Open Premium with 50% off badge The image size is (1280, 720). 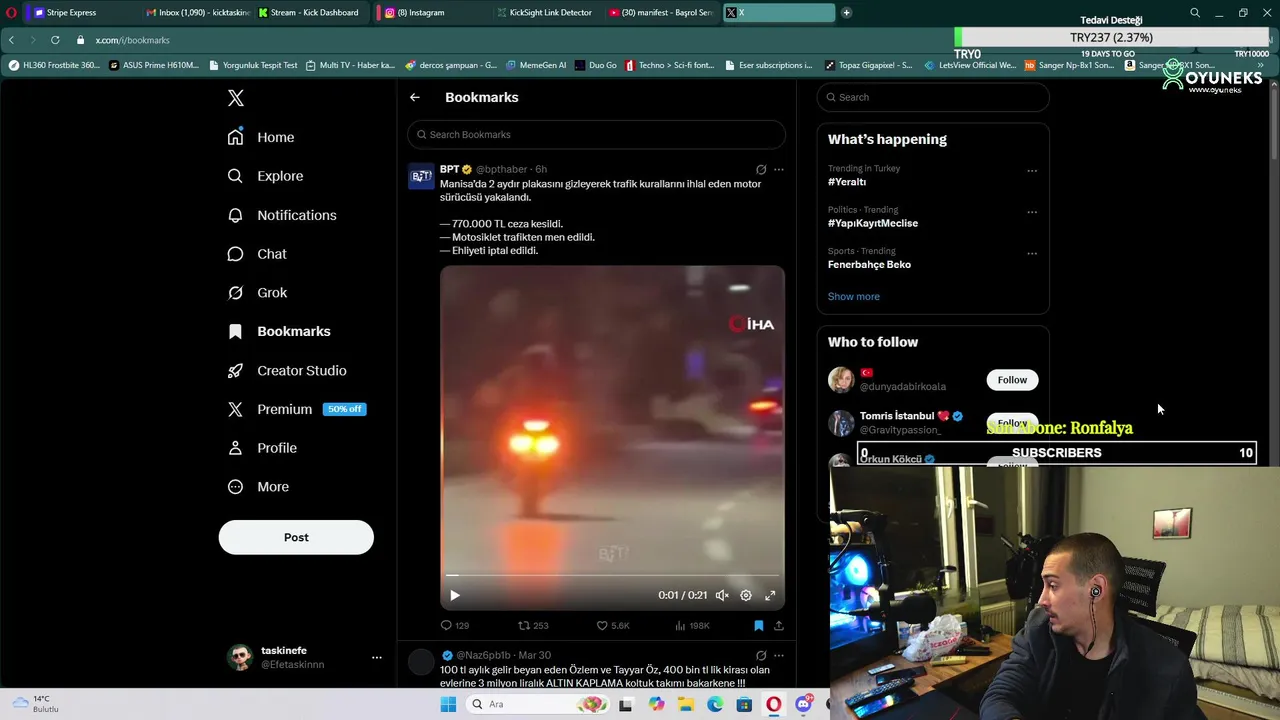[296, 409]
